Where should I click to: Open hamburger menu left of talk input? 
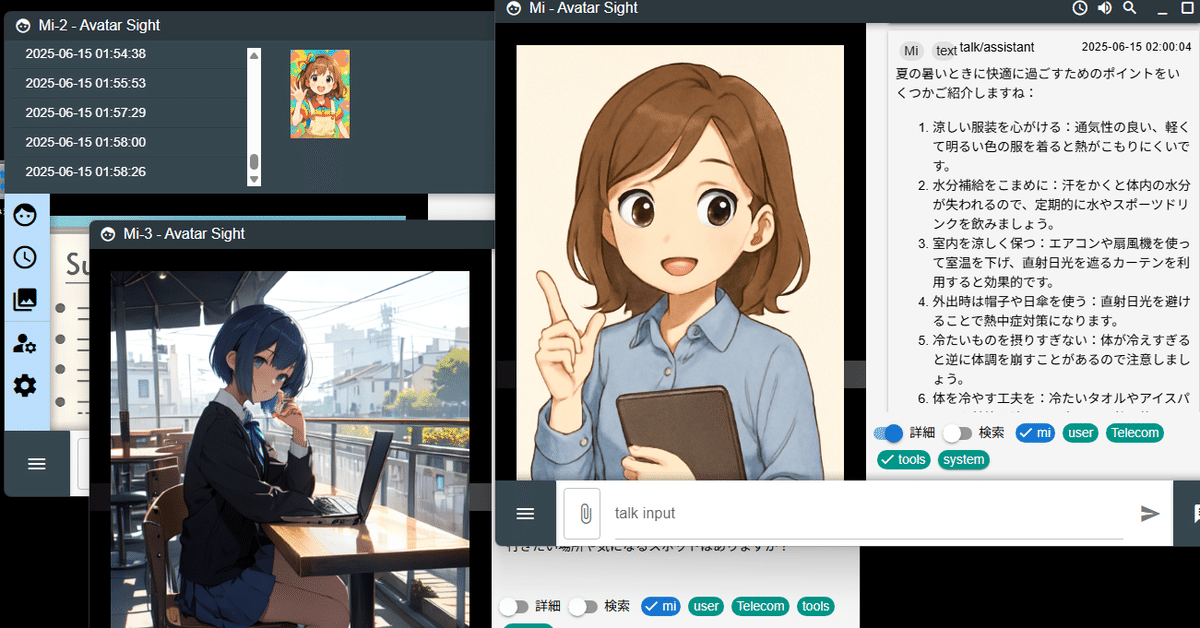pos(525,514)
